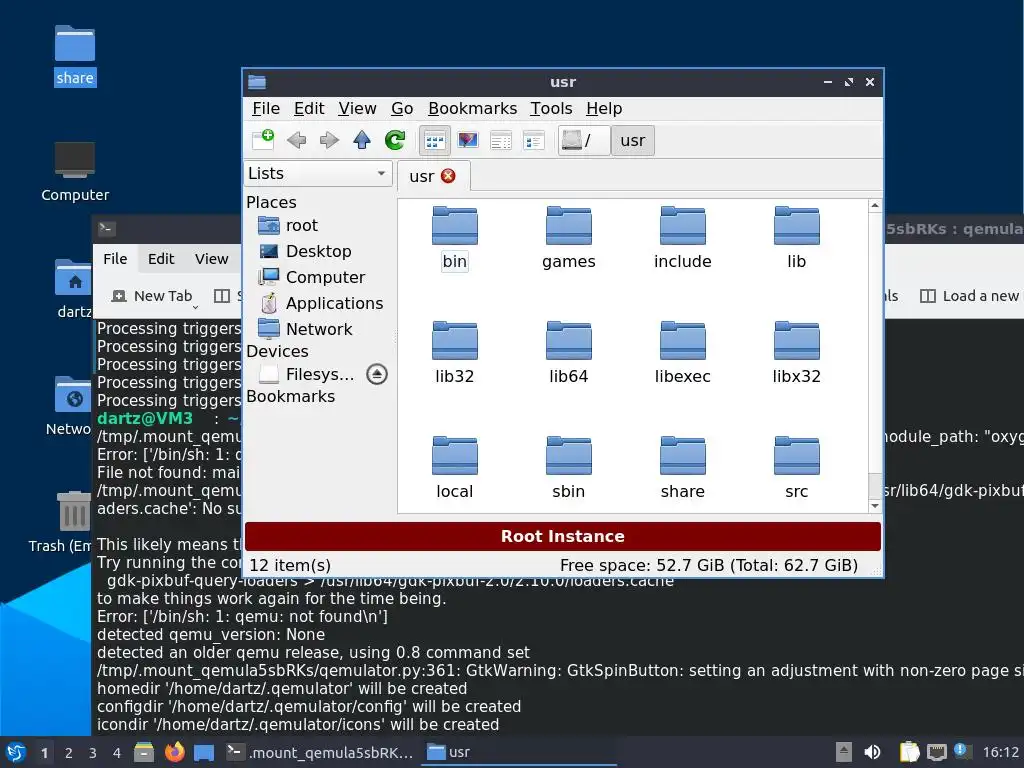1024x768 pixels.
Task: Click New Tab in terminal toolbar
Action: 152,296
